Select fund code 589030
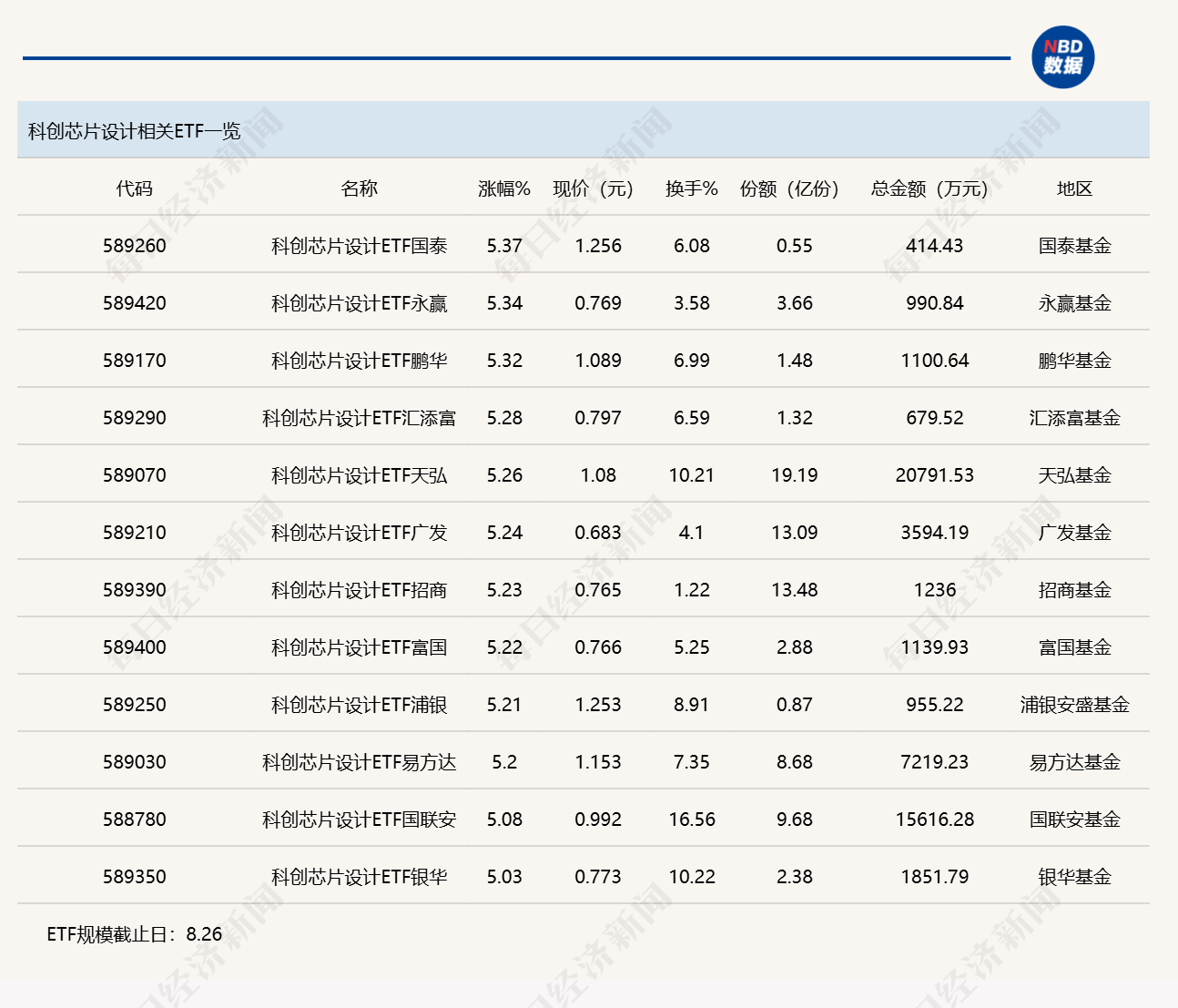This screenshot has width=1178, height=1008. (x=135, y=762)
